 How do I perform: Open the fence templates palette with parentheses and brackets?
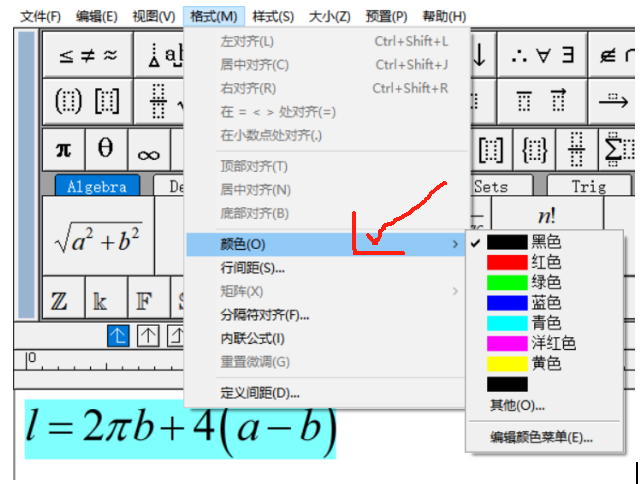coord(88,101)
